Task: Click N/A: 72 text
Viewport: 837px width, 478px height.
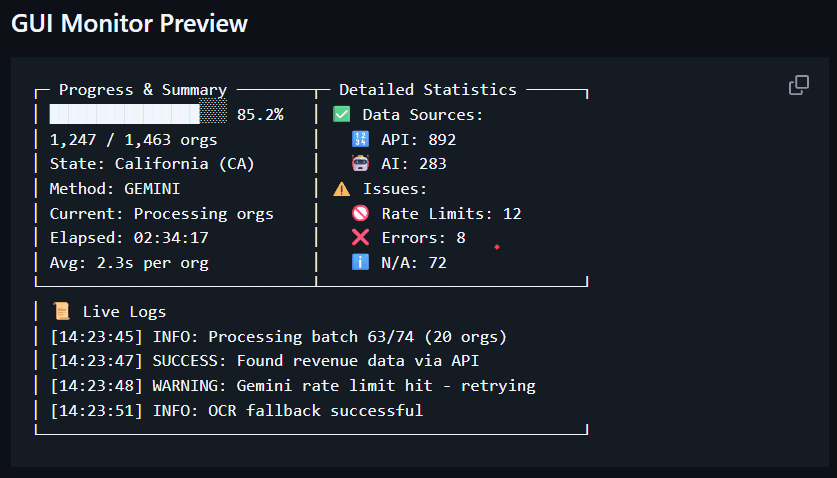Action: point(414,263)
